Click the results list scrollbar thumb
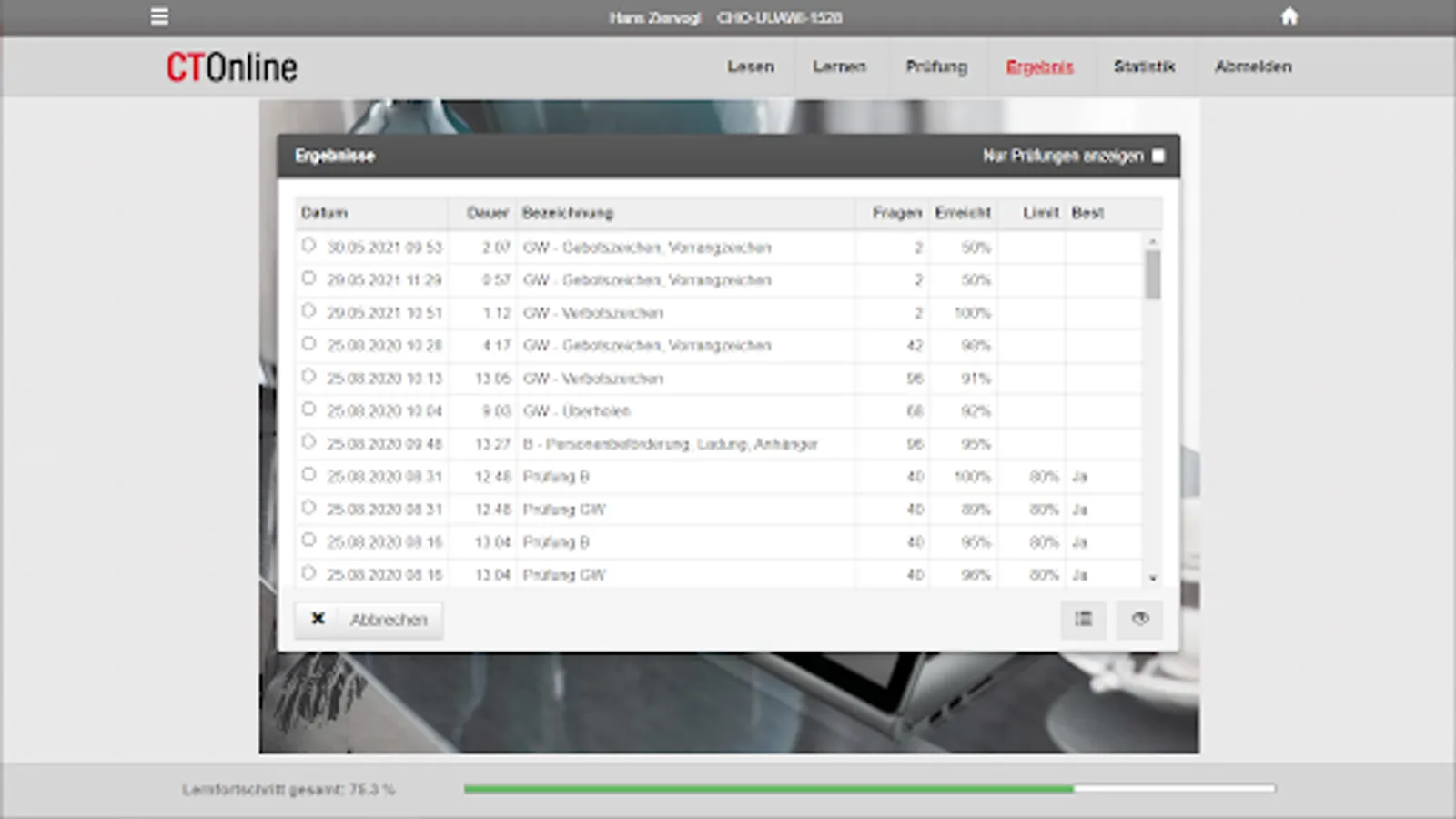Viewport: 1456px width, 819px height. (x=1153, y=275)
